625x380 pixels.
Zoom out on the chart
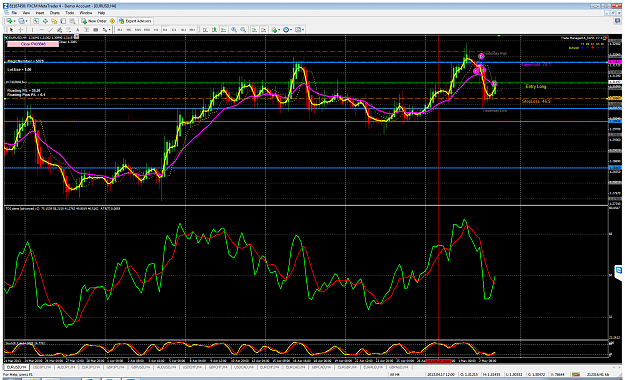click(243, 30)
